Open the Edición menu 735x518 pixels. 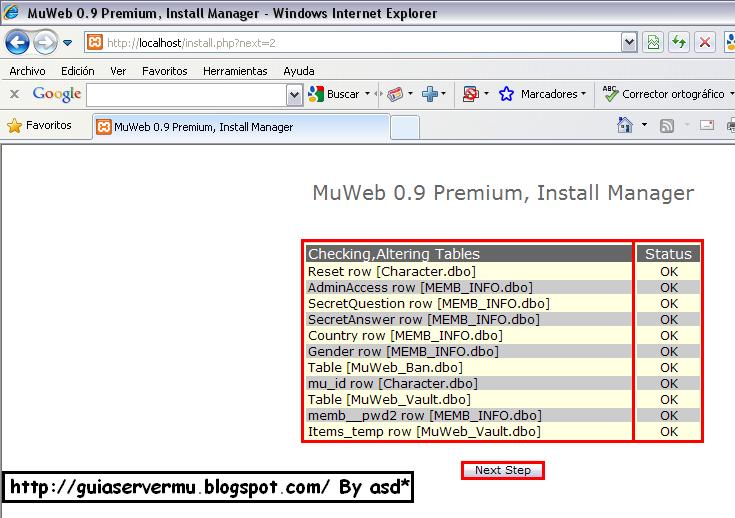[77, 71]
